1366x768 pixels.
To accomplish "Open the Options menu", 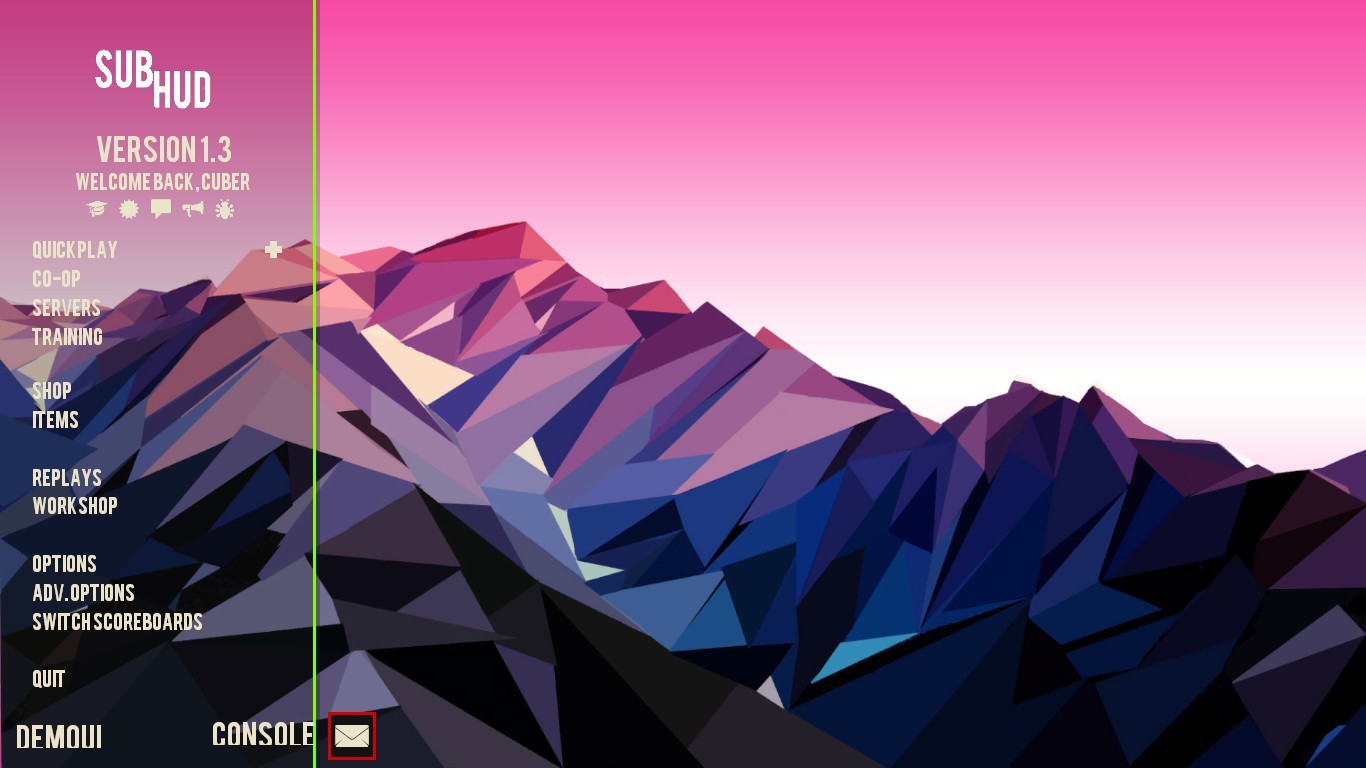I will click(x=65, y=564).
